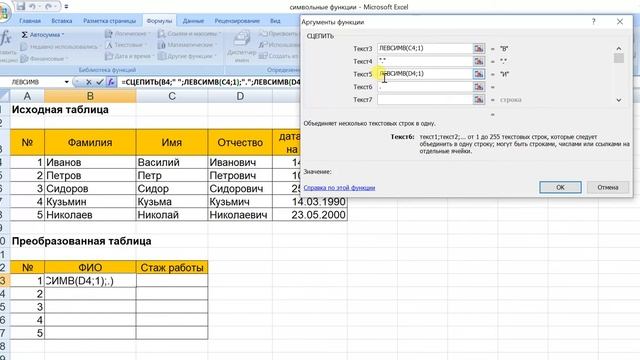Switch to the Вставка ribbon tab

coord(62,21)
